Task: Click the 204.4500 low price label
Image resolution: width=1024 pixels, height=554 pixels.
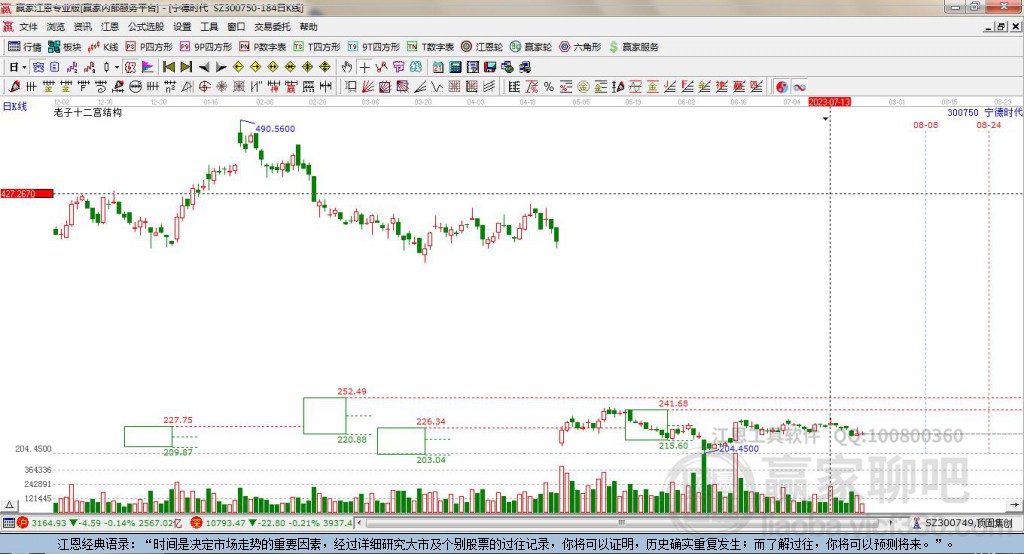Action: click(x=739, y=449)
